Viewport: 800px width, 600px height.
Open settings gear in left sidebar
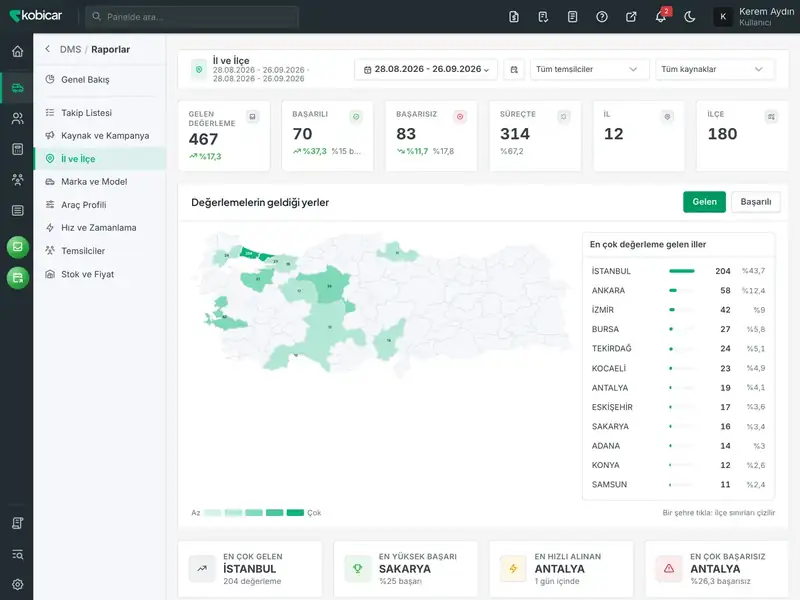17,585
